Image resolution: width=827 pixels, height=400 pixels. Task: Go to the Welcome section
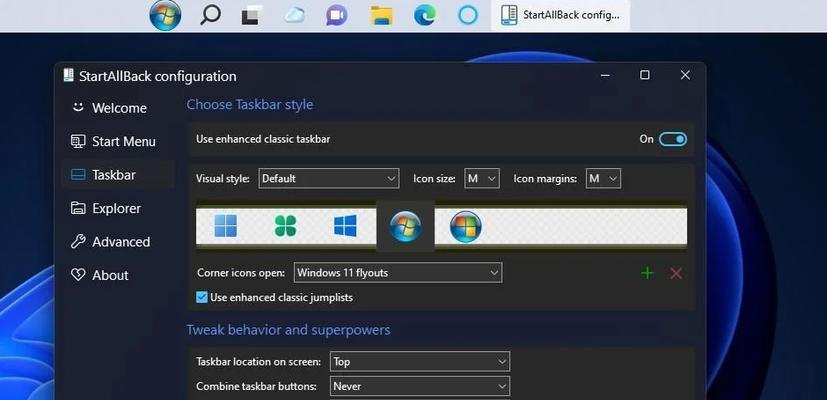point(118,108)
